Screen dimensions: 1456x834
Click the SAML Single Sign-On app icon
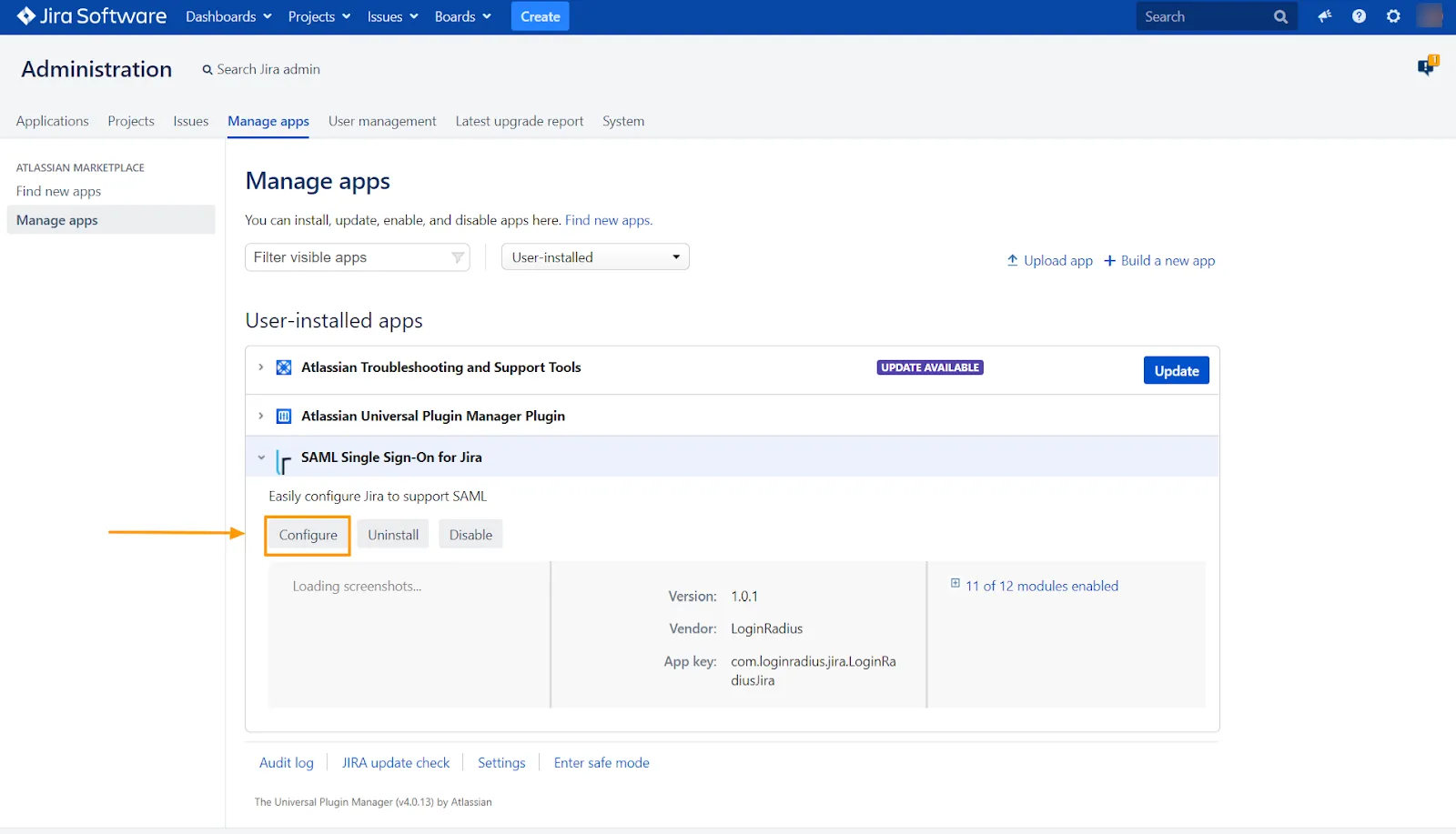(x=284, y=462)
